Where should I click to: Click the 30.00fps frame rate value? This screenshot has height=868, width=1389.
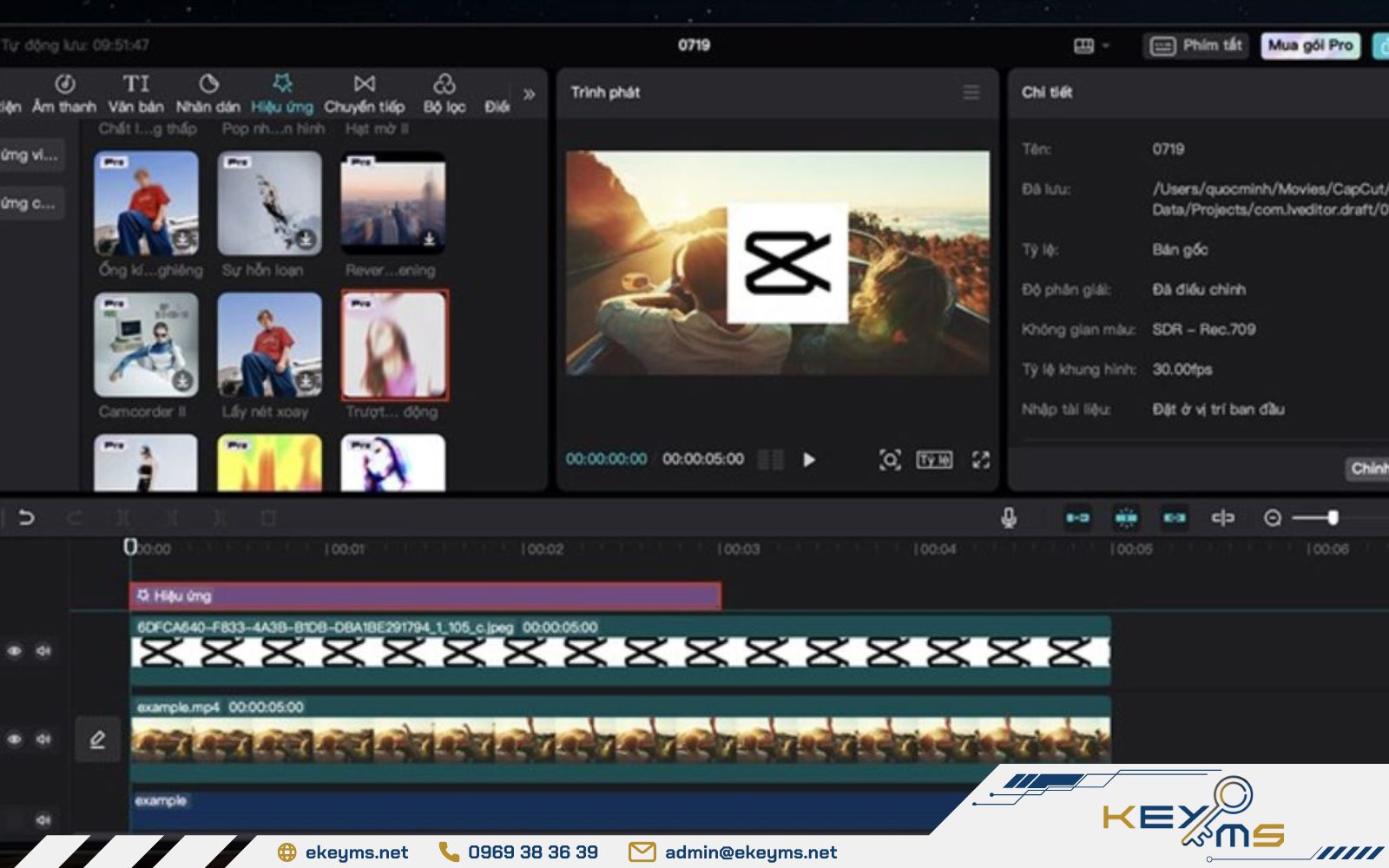pos(1182,369)
